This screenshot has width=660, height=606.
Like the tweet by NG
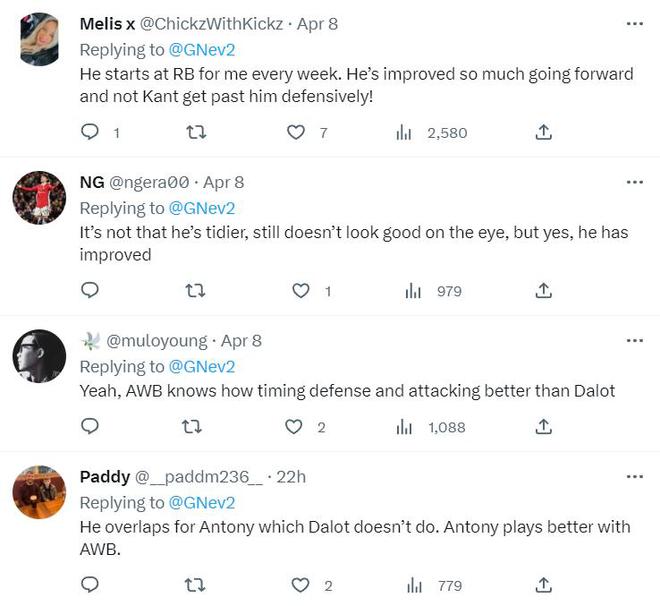[x=301, y=290]
